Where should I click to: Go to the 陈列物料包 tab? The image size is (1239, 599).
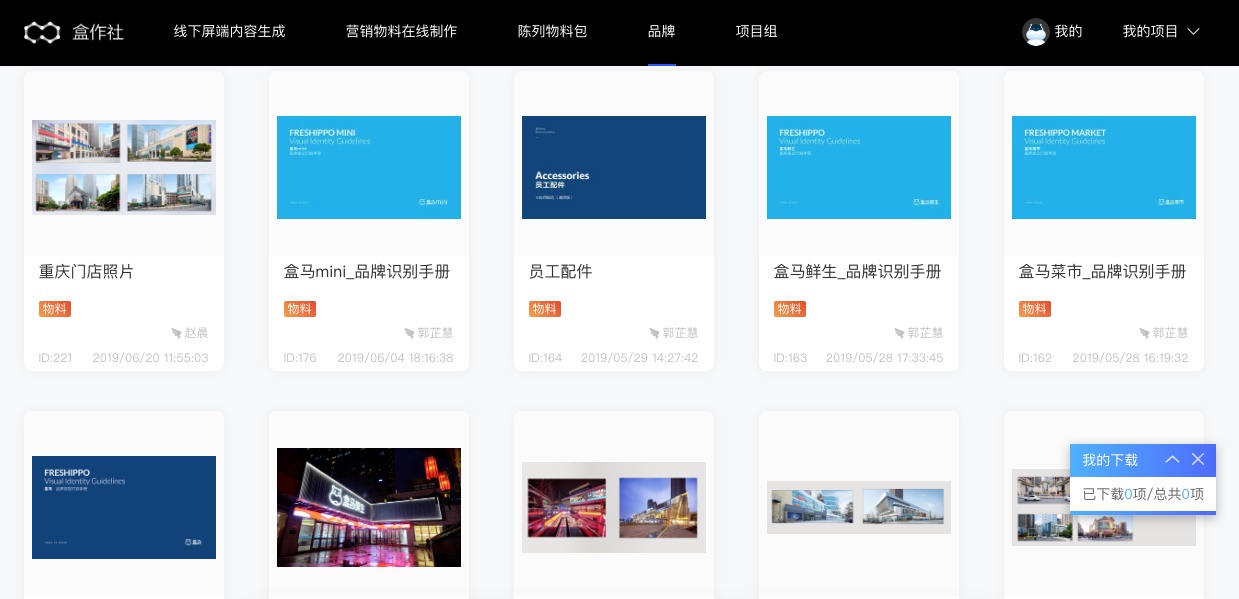[553, 32]
